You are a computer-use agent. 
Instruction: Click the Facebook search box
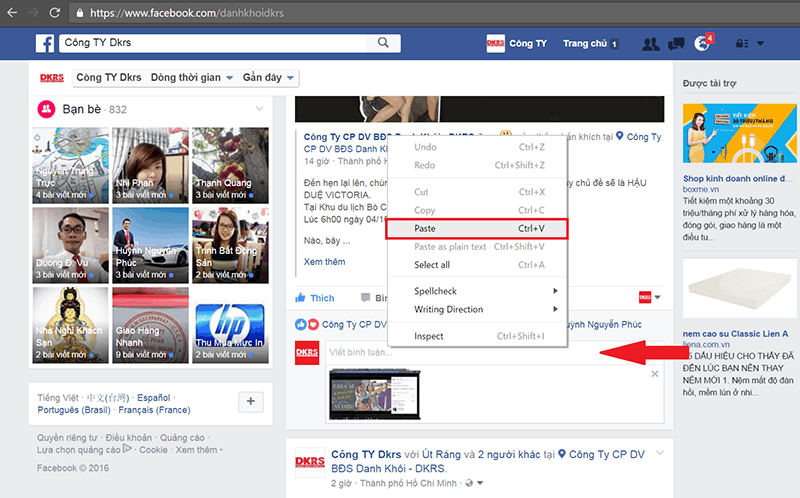[x=213, y=43]
